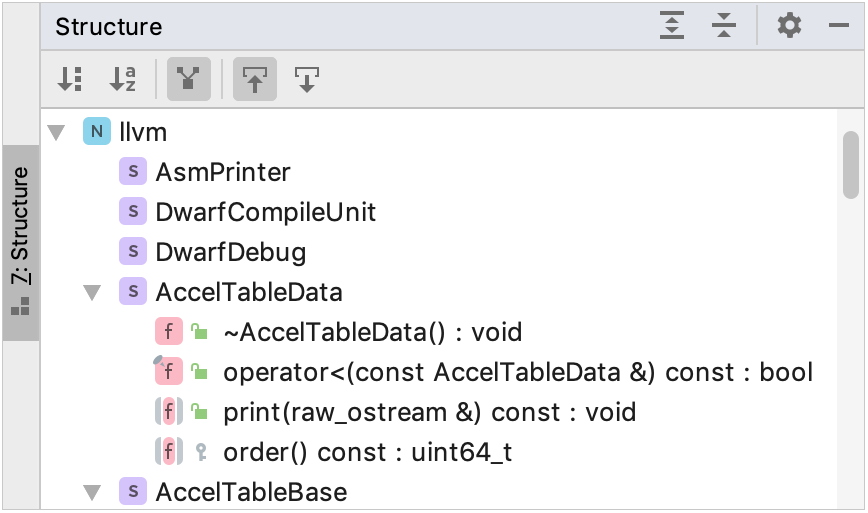Select the Z: Structure side tab
This screenshot has height=513, width=868.
20,242
